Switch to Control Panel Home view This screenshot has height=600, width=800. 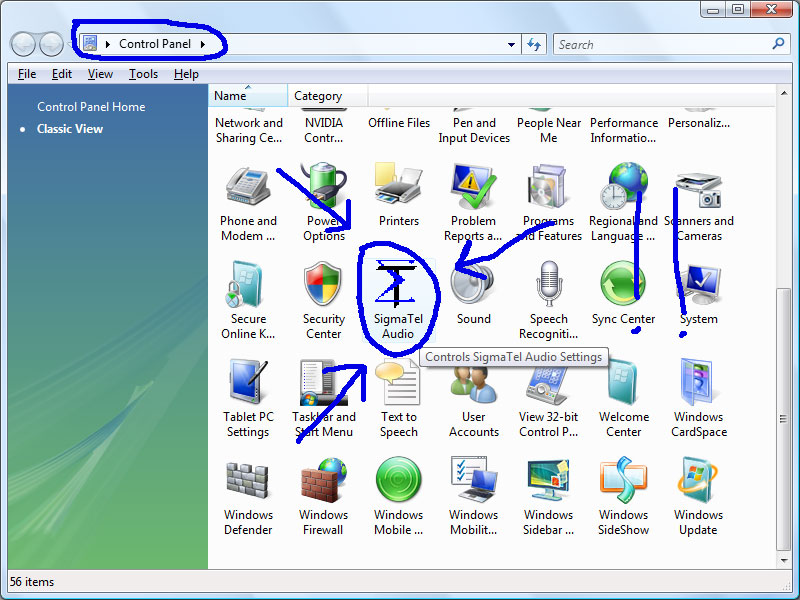point(91,107)
